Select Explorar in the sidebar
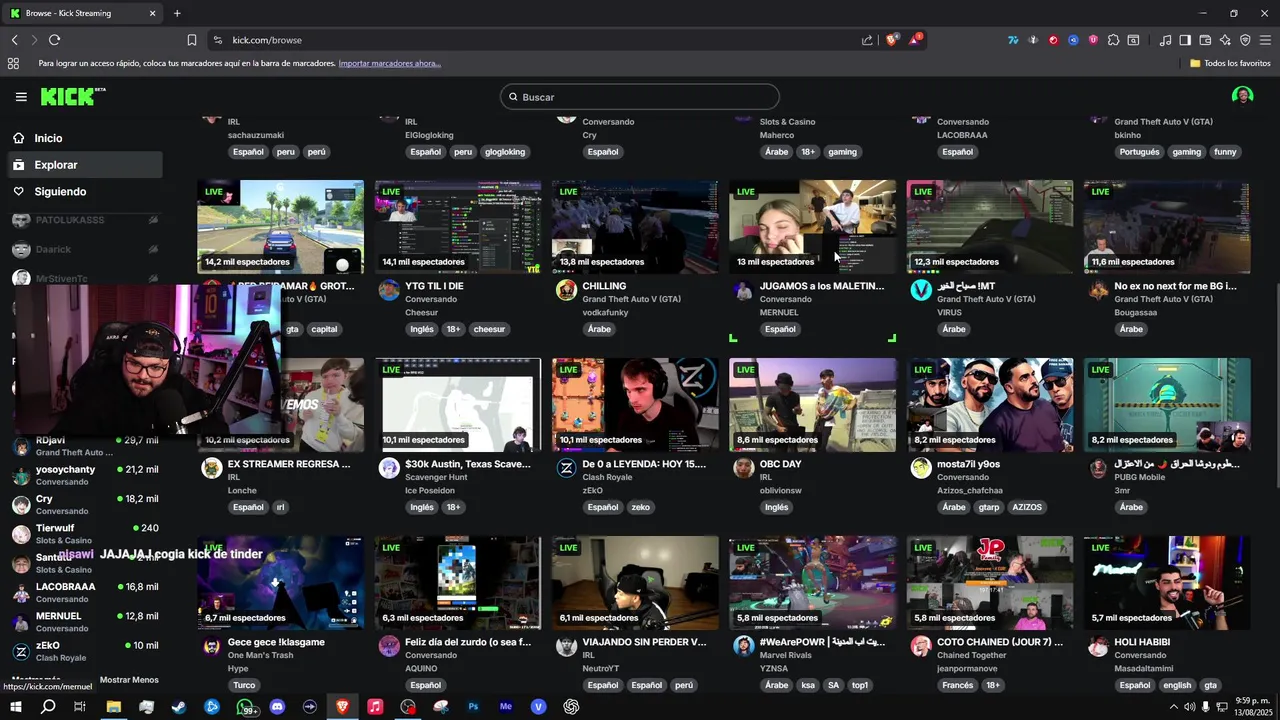The image size is (1280, 720). (x=86, y=165)
